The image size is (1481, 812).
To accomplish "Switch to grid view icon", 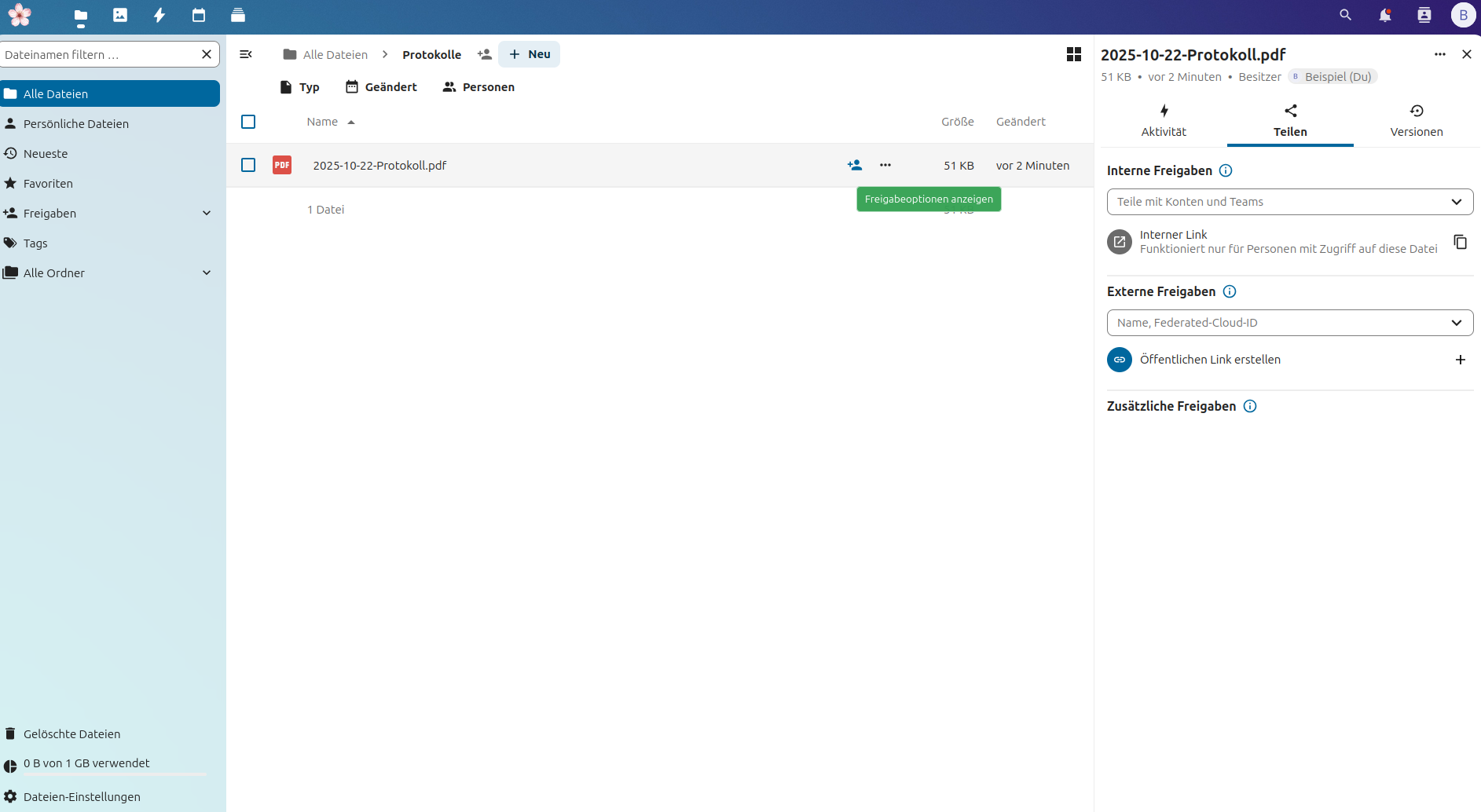I will click(1073, 54).
